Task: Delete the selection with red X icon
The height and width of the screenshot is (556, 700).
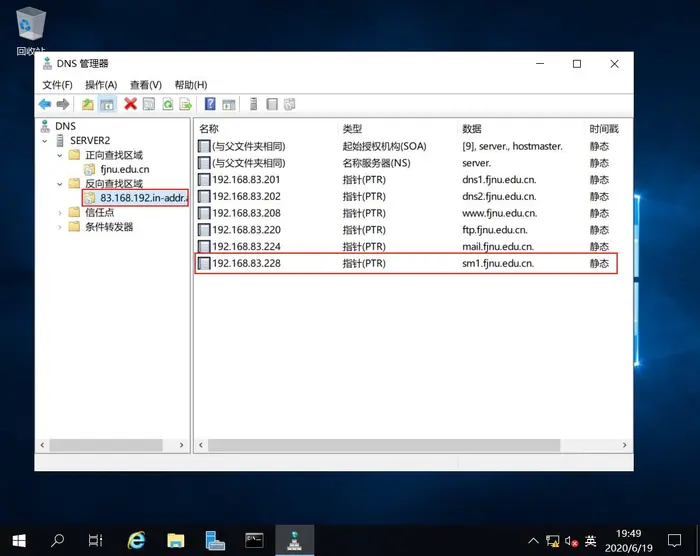Action: click(130, 104)
